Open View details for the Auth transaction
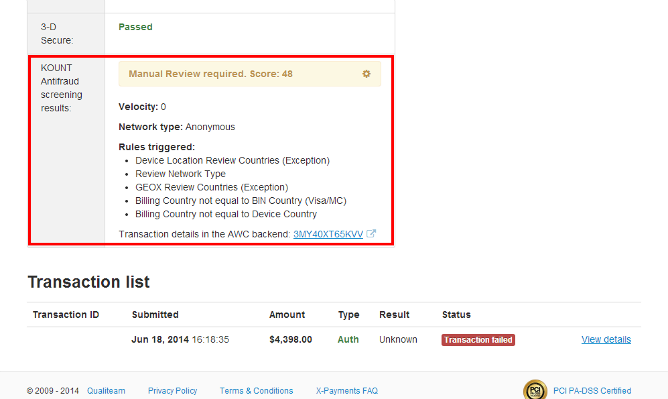Viewport: 668px width, 399px height. tap(606, 339)
